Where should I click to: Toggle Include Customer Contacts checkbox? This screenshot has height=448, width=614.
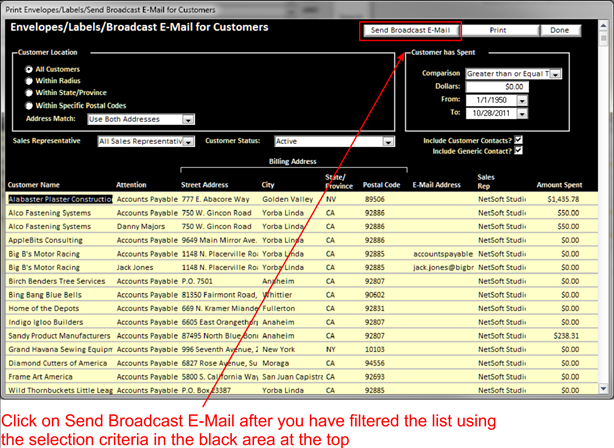[x=518, y=140]
